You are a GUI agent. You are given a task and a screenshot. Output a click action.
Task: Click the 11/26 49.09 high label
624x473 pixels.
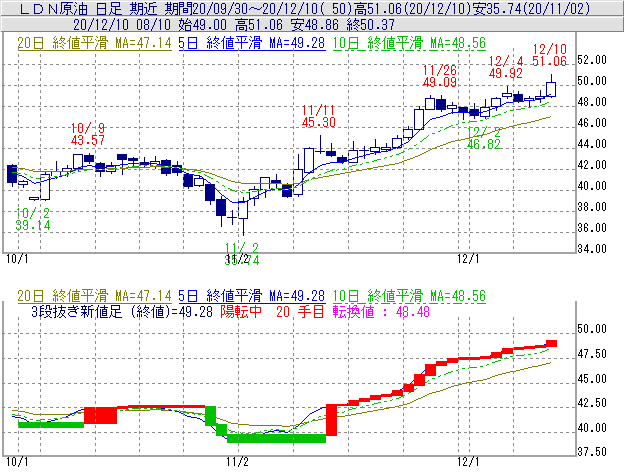click(x=439, y=76)
